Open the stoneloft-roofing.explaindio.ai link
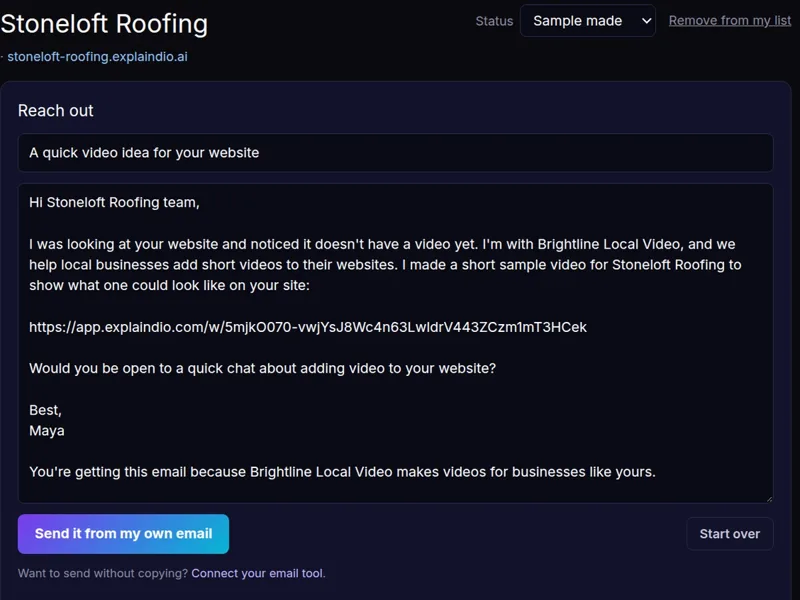Screen dimensions: 800x600 [97, 56]
